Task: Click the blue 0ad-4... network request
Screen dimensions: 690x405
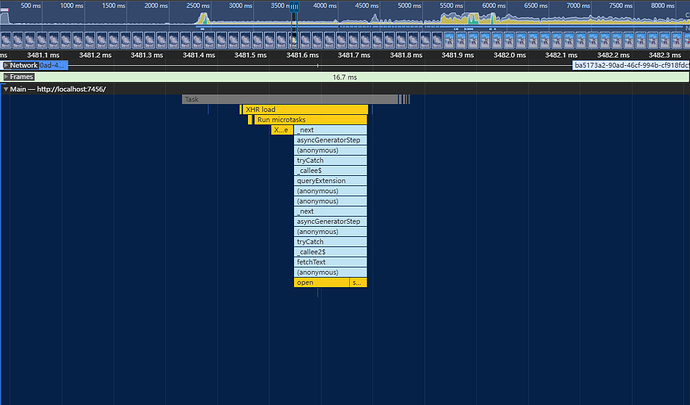Action: (x=53, y=65)
